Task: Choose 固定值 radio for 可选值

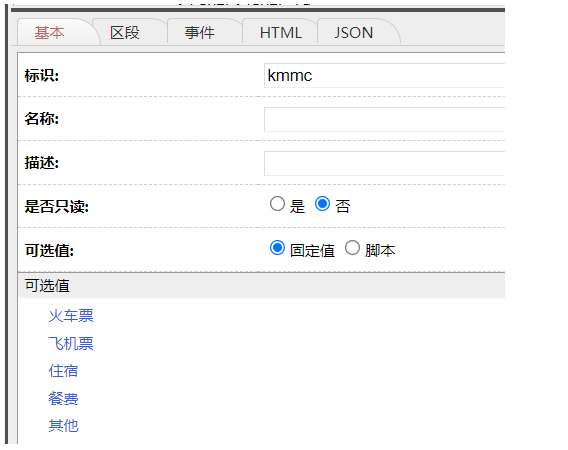Action: pyautogui.click(x=277, y=248)
